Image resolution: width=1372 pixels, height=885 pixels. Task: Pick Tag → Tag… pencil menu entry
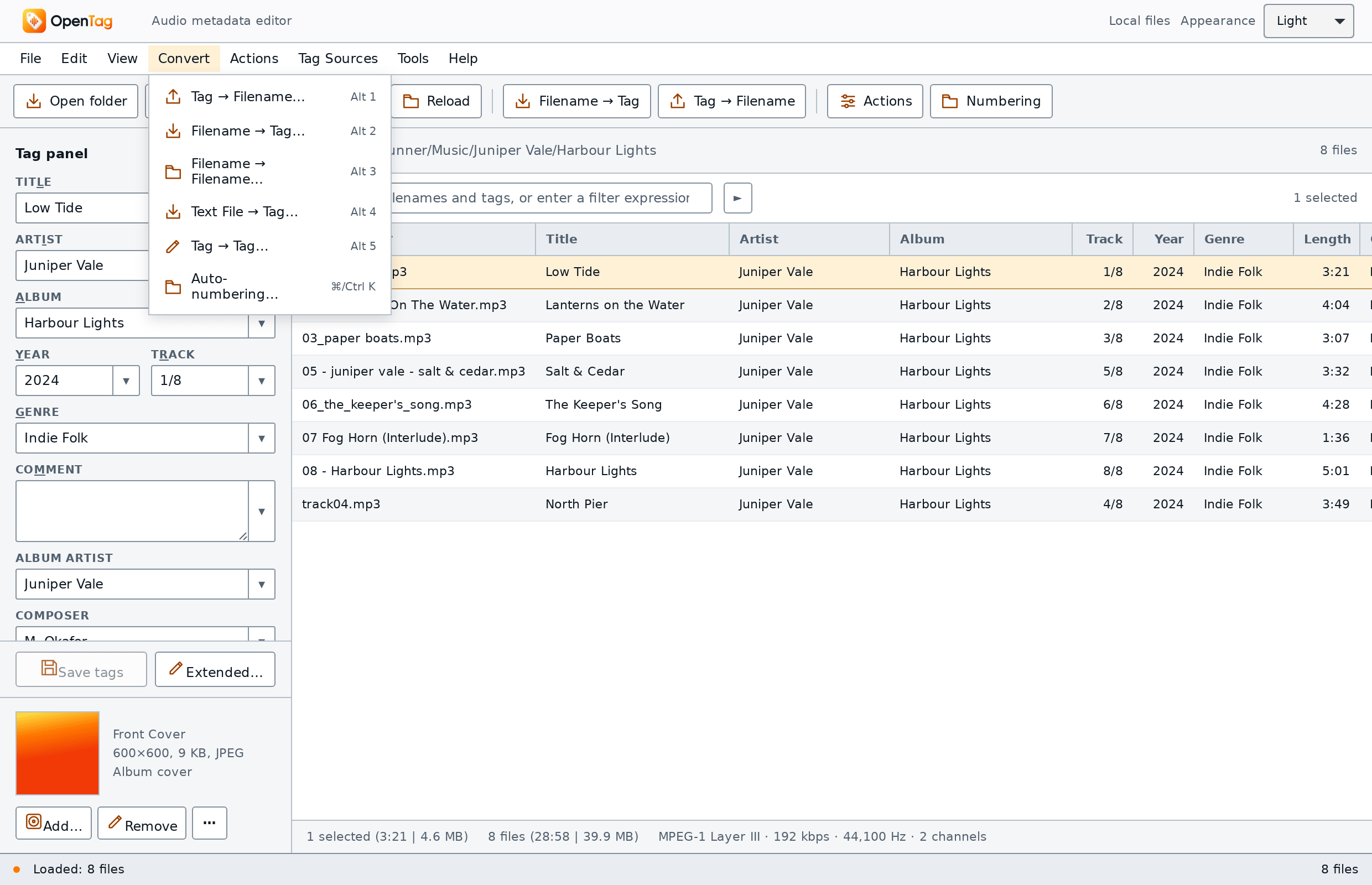click(x=269, y=246)
